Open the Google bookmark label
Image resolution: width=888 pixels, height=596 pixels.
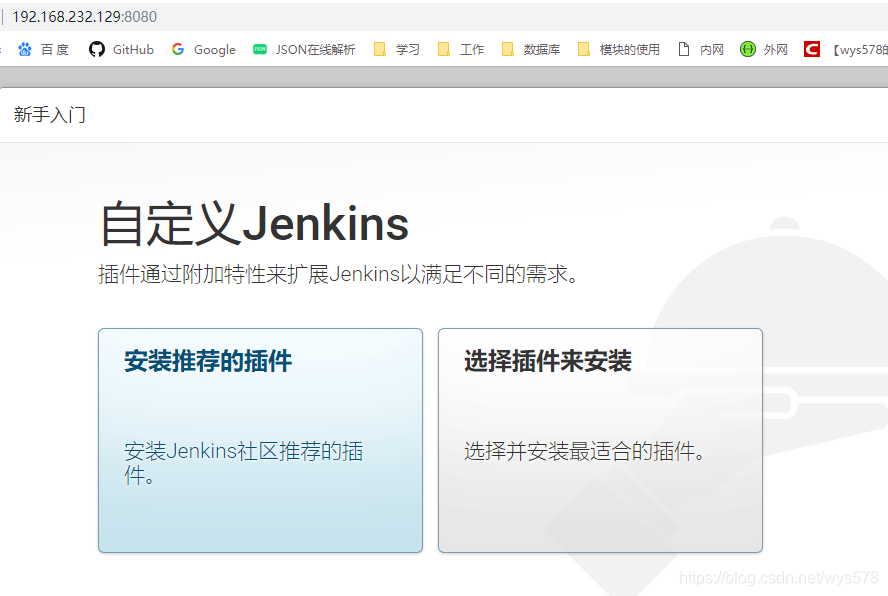tap(215, 50)
